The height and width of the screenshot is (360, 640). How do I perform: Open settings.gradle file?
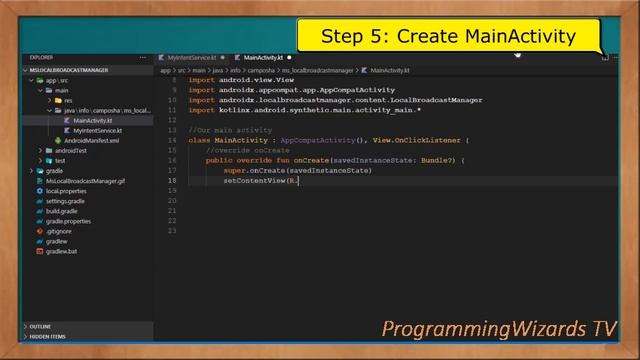(x=65, y=201)
